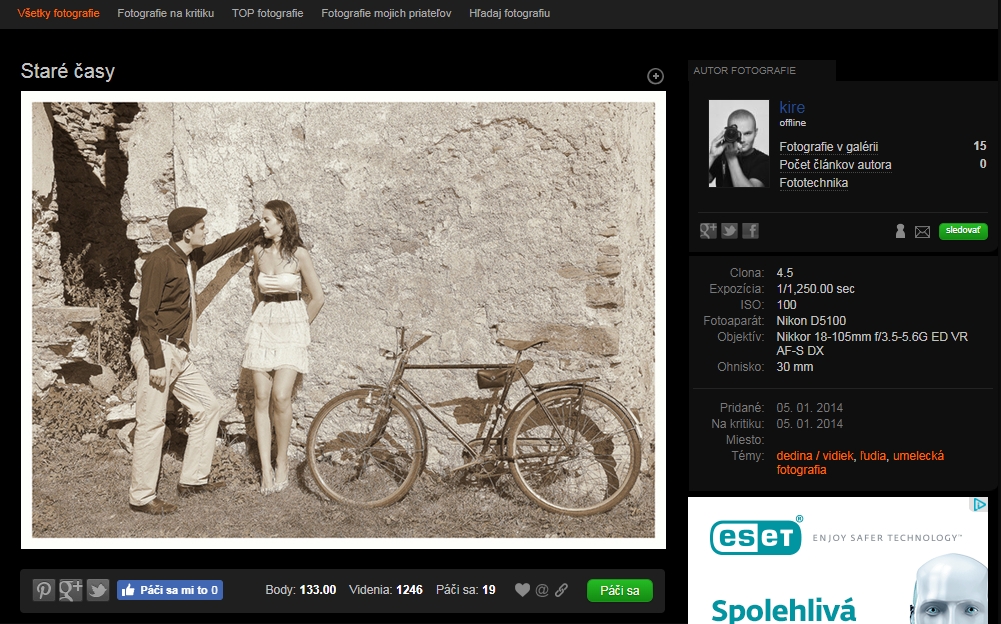Switch to the 'TOP fotografie' tab

[267, 14]
